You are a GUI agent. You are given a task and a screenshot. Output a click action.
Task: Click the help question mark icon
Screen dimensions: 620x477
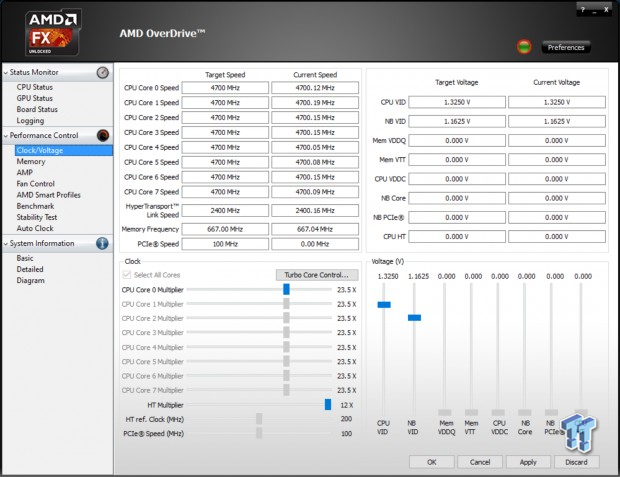583,9
